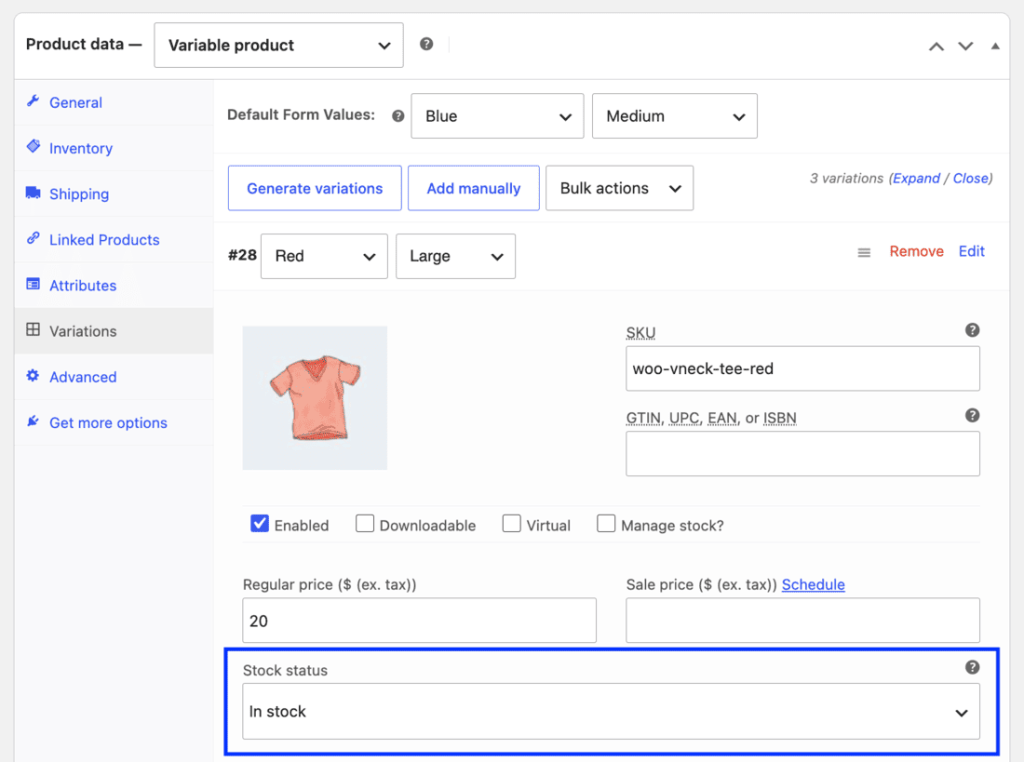Viewport: 1024px width, 762px height.
Task: Tick the Virtual checkbox
Action: coord(511,524)
